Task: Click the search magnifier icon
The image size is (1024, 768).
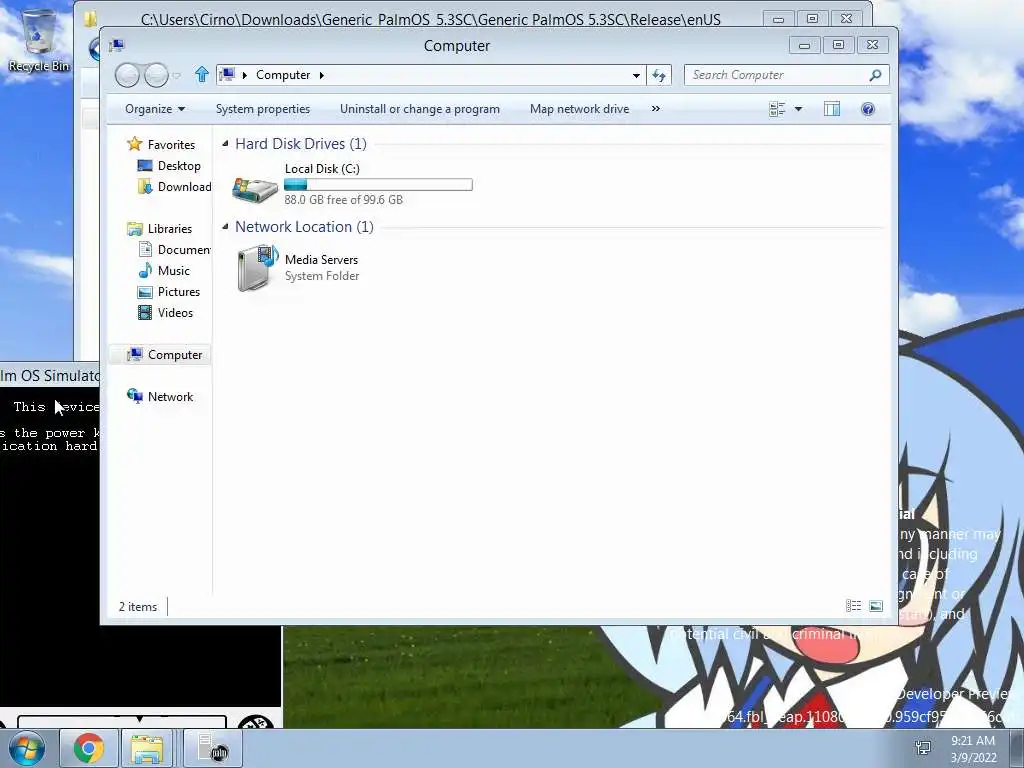Action: (x=876, y=75)
